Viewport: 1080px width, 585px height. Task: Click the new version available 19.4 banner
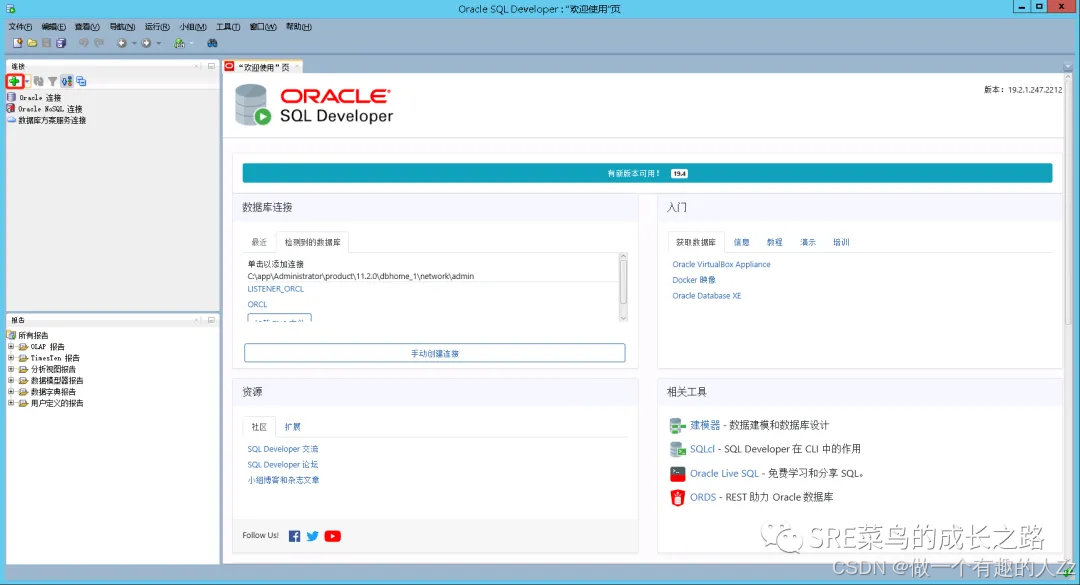coord(647,173)
